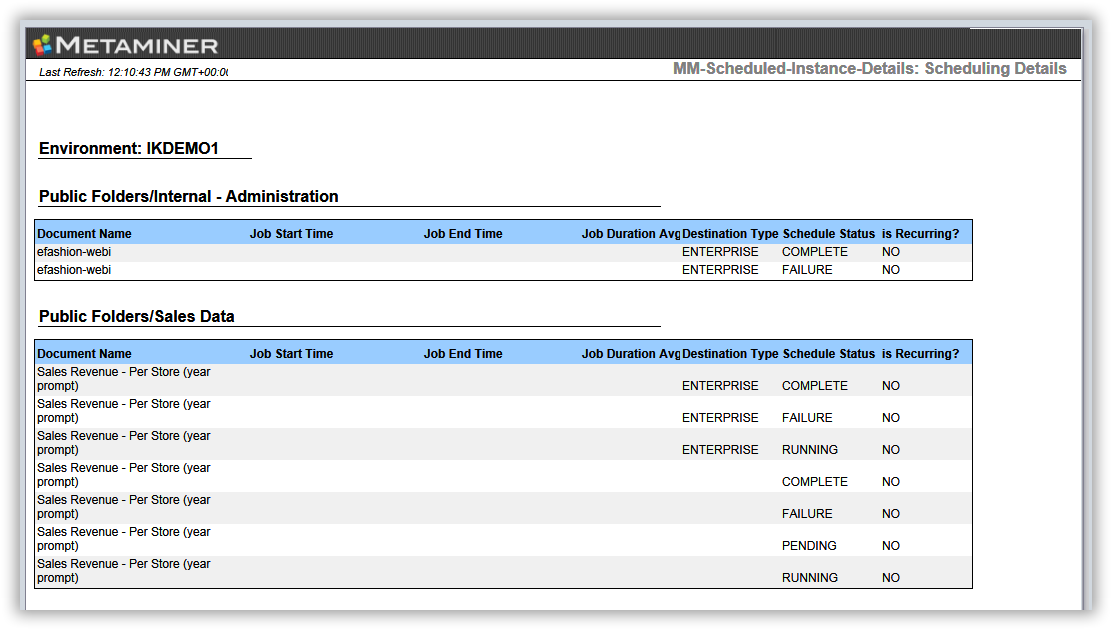Click ENTERPRISE in the Sales Revenue COMPLETE row

pos(720,386)
